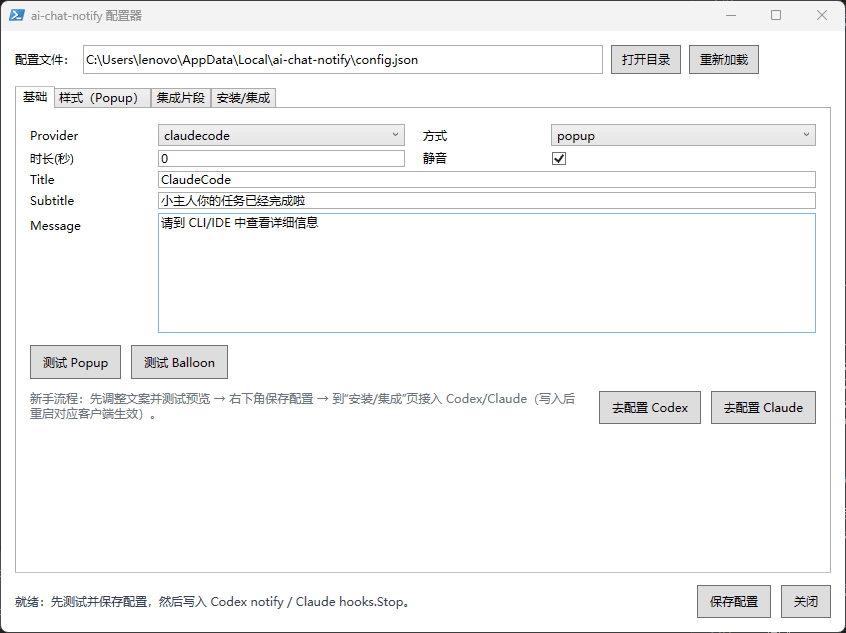Image resolution: width=846 pixels, height=633 pixels.
Task: Switch to the 安装/集成 tab
Action: pyautogui.click(x=243, y=97)
